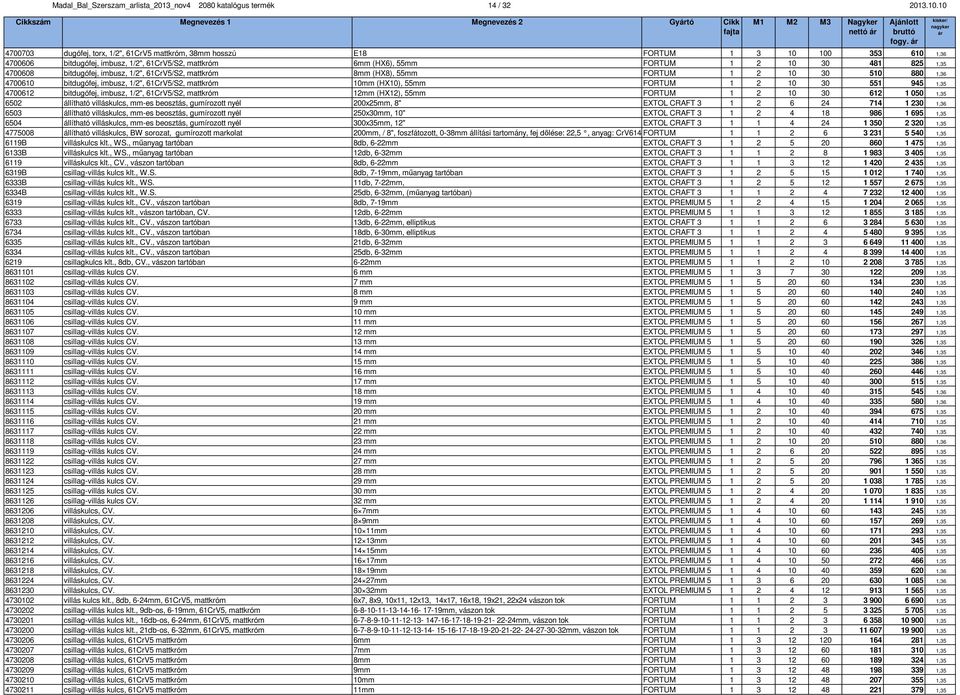Viewport: 960px width, 695px height.
Task: Select the "16×17mm" size cell
Action: point(370,561)
